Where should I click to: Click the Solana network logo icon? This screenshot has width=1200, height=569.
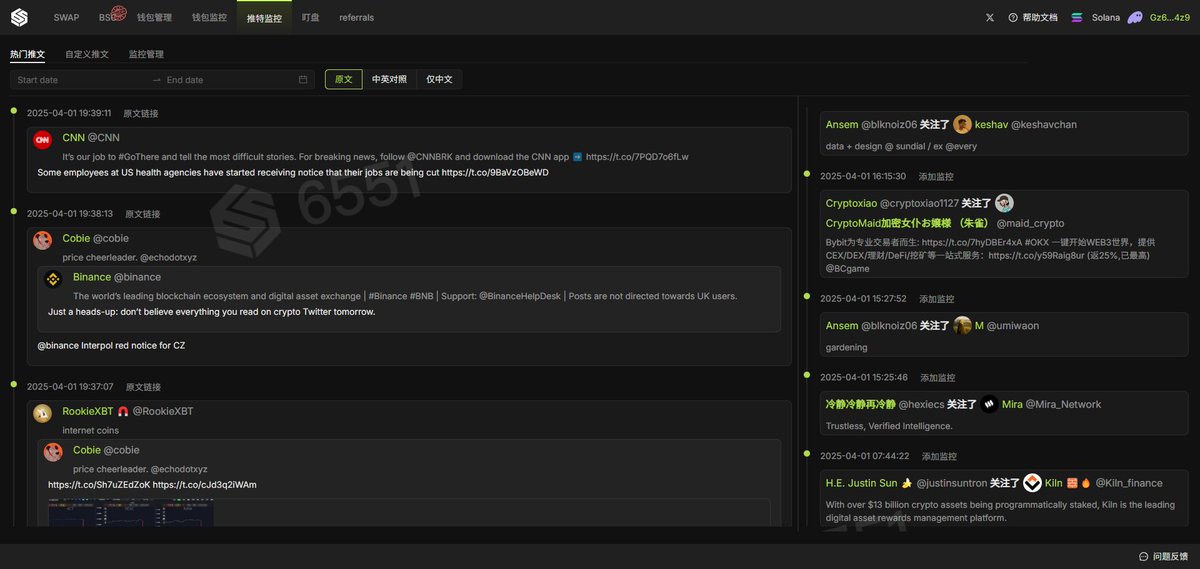(1077, 17)
